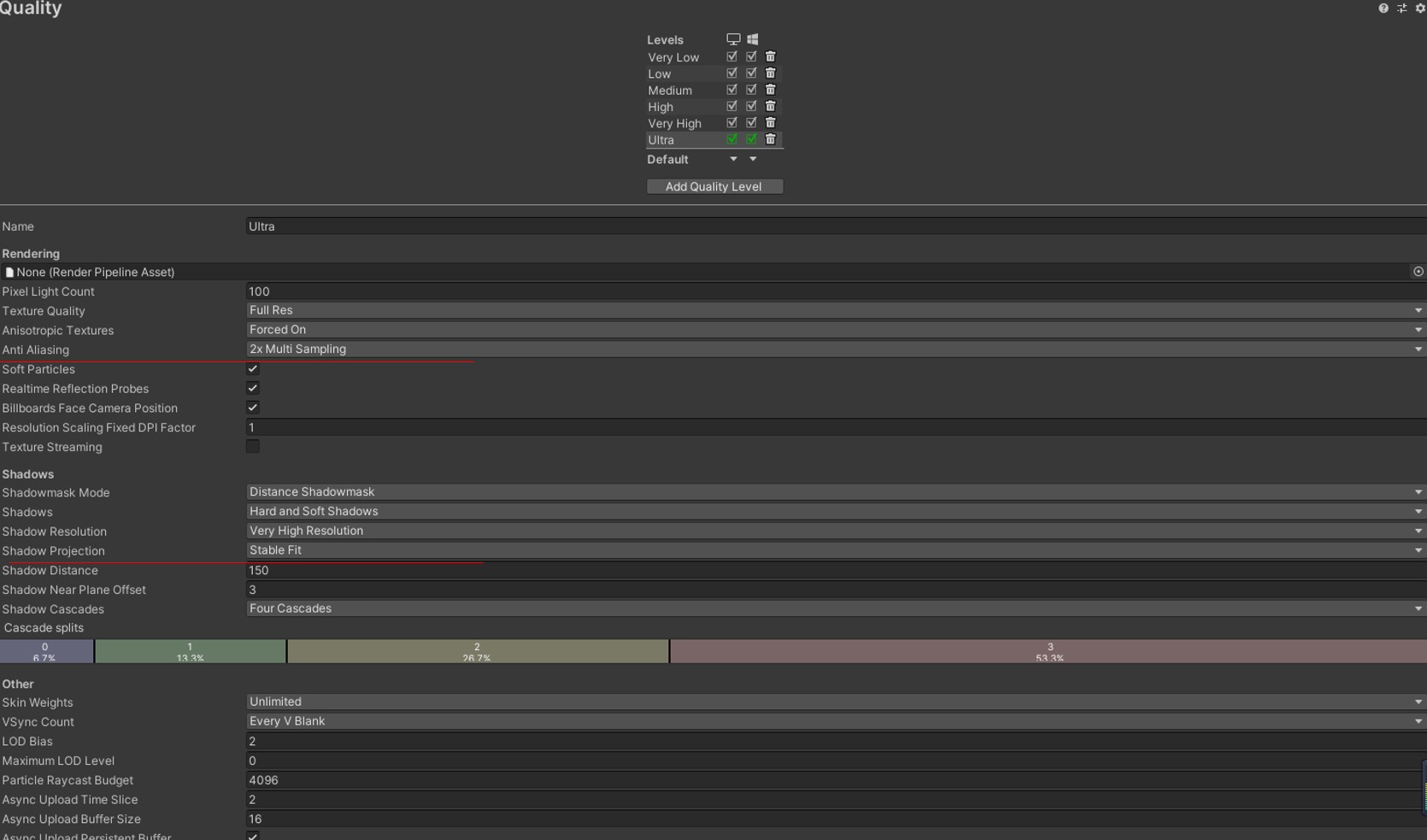
Task: Select the High quality level
Action: 661,107
